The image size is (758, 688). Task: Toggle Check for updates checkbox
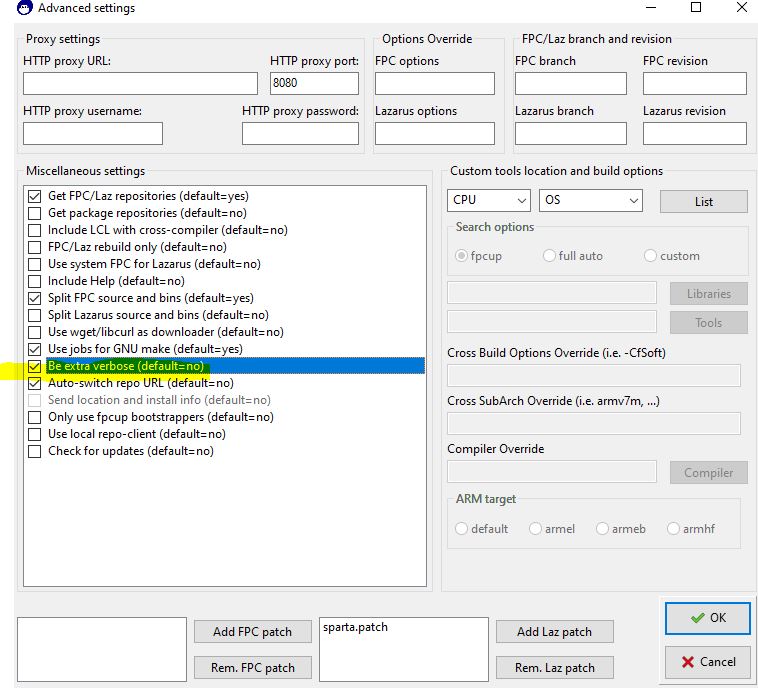tap(35, 451)
